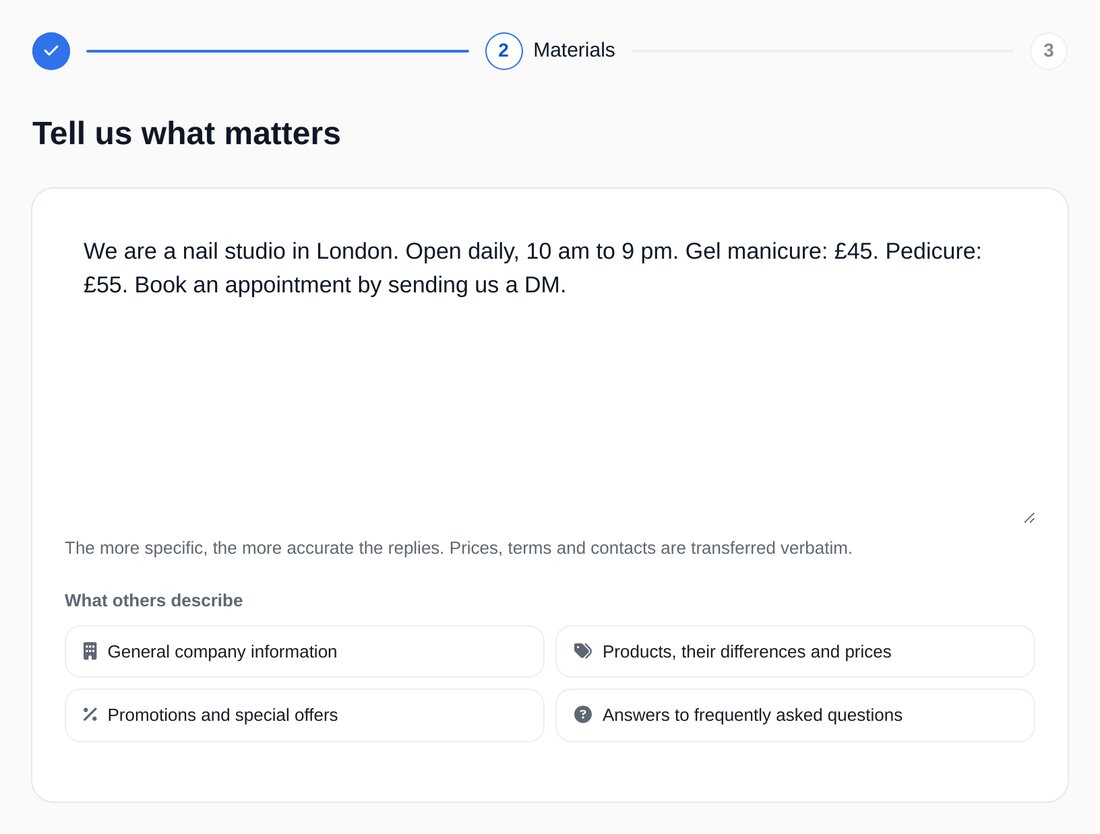Screen dimensions: 1100x834
Task: Click the completed step checkmark circle
Action: tap(51, 51)
